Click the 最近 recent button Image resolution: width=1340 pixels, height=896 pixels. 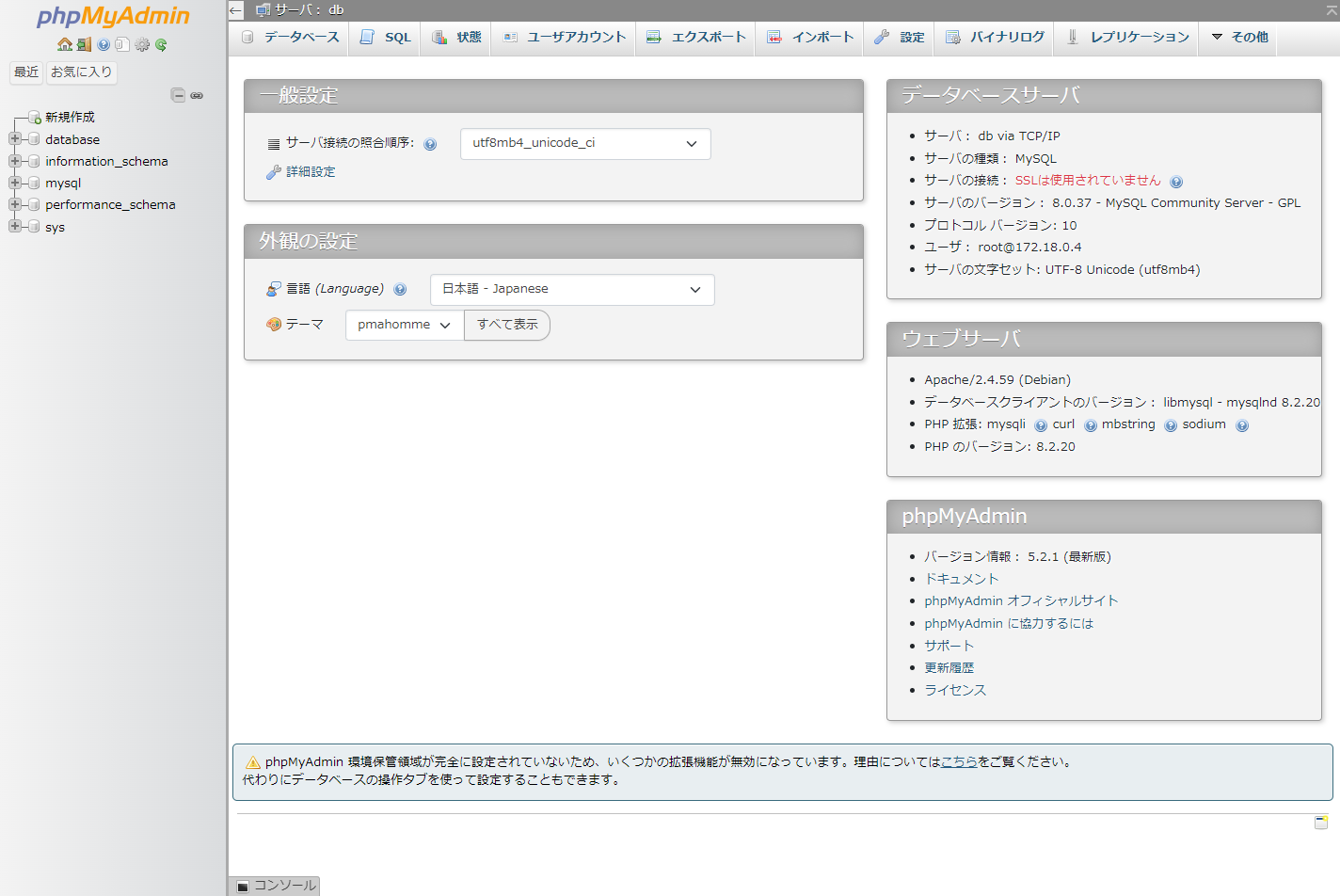tap(26, 72)
